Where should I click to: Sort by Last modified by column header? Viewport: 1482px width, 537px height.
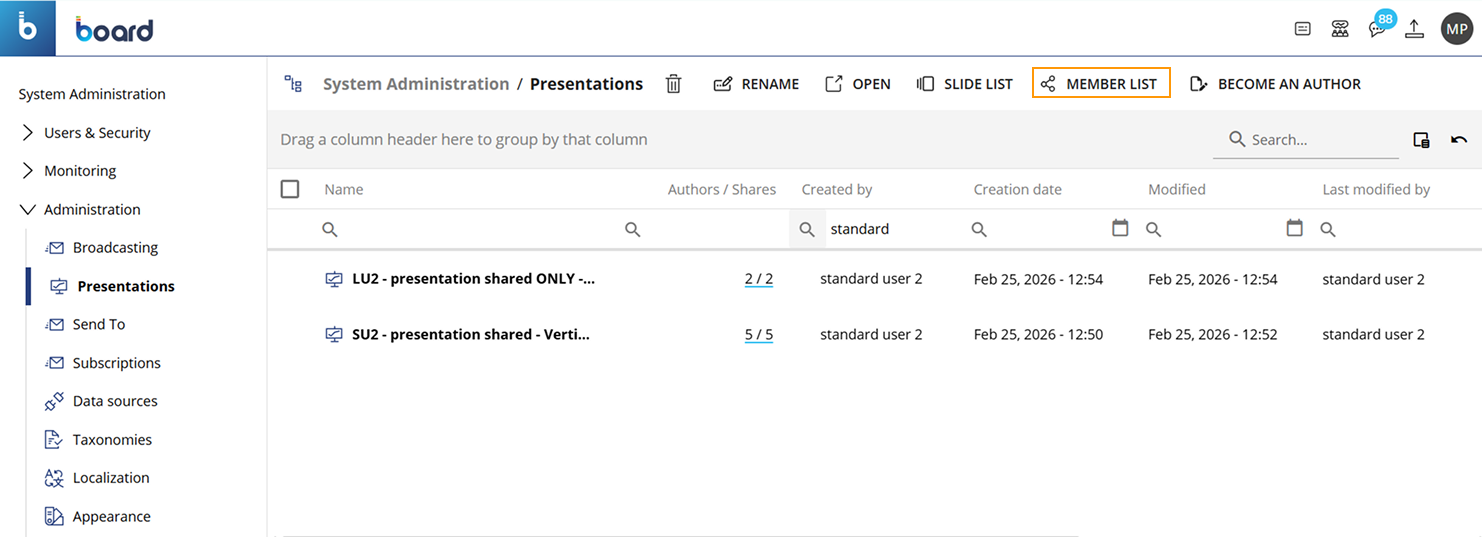click(x=1376, y=189)
